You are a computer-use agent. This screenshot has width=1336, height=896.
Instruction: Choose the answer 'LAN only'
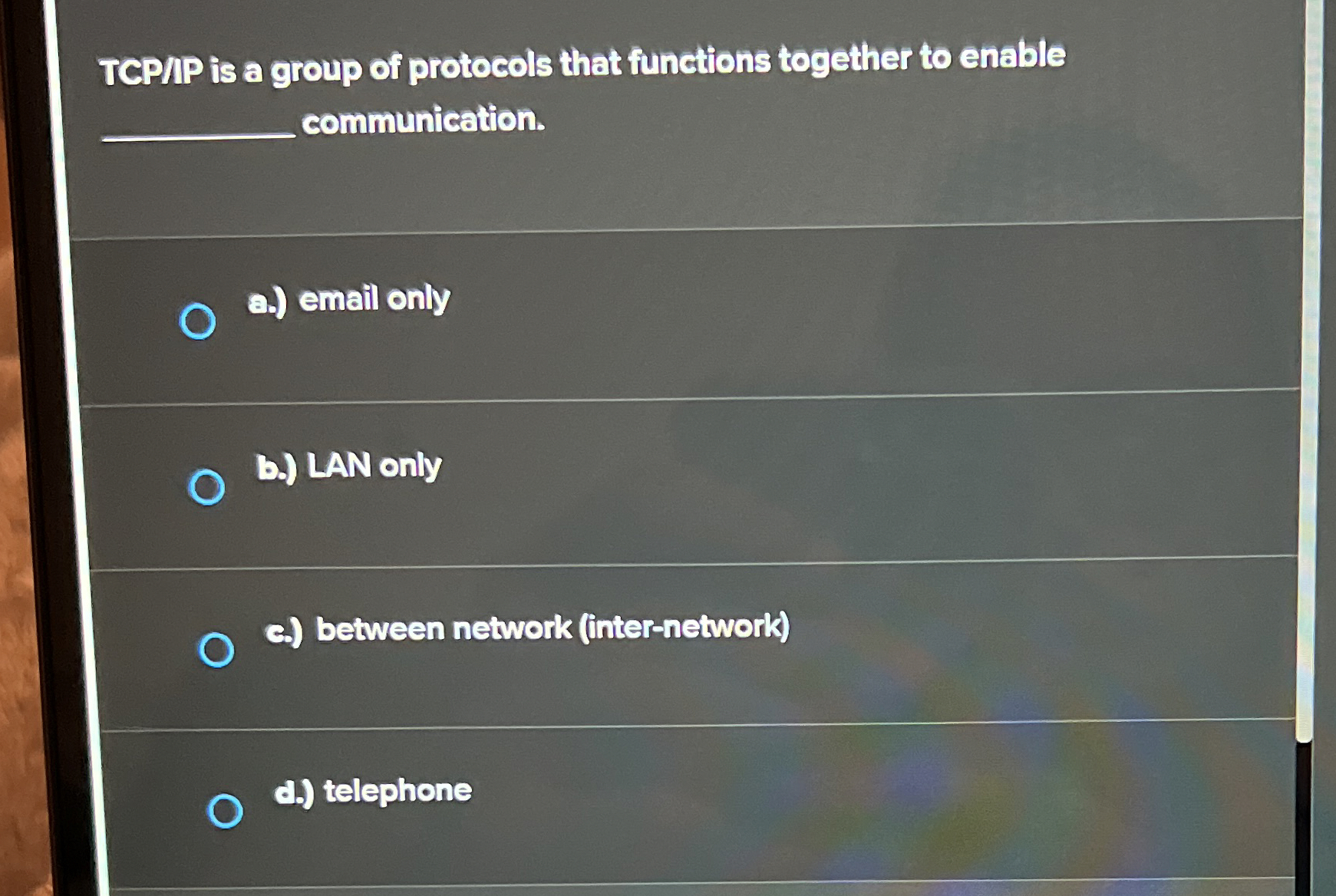pos(370,466)
